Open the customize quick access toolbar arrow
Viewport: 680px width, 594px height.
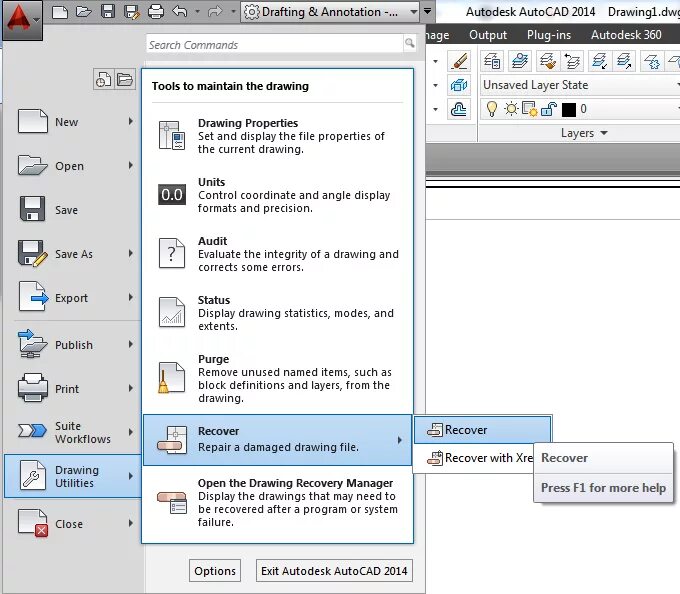[x=428, y=11]
